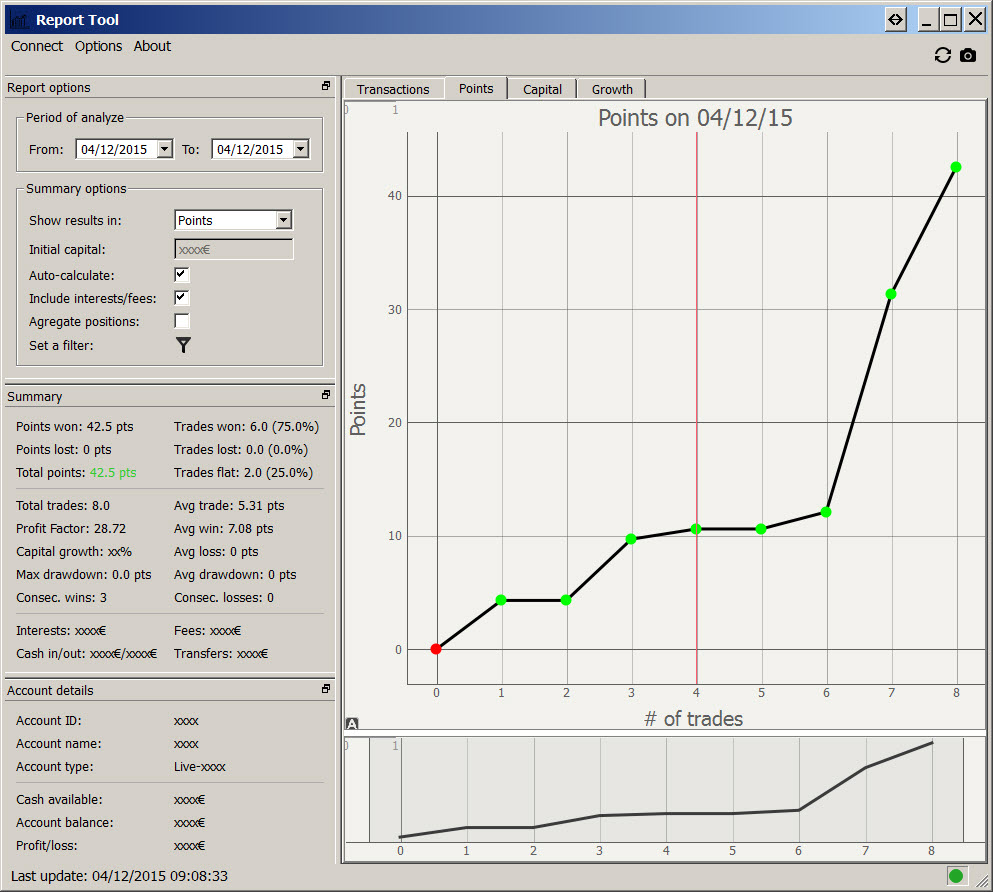Screen dimensions: 993x892
Task: Click the Max drawdown: 0.0 pts text
Action: [x=84, y=575]
